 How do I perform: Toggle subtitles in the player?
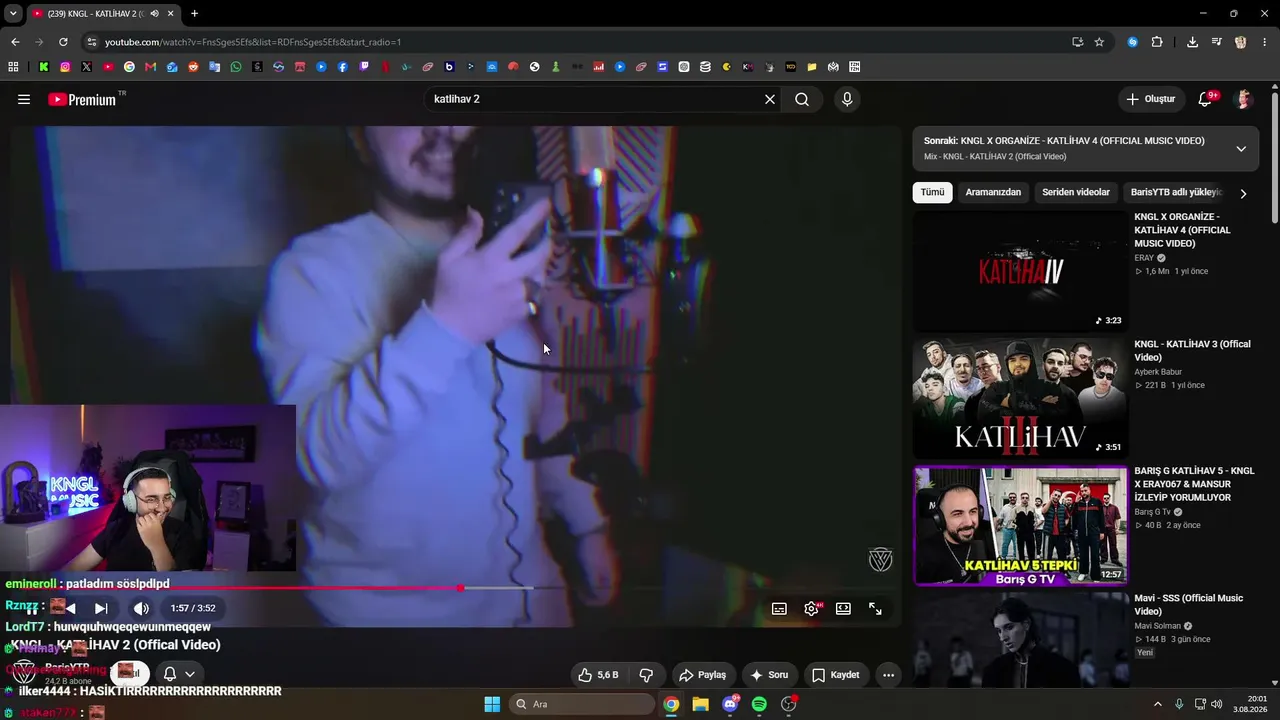click(779, 608)
